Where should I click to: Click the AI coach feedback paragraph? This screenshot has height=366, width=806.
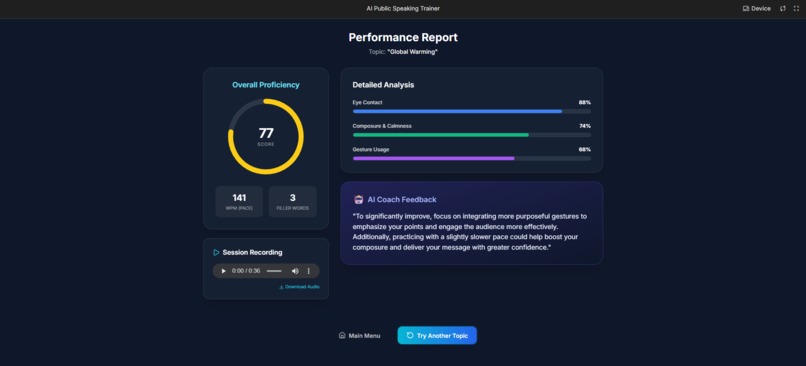tap(470, 232)
